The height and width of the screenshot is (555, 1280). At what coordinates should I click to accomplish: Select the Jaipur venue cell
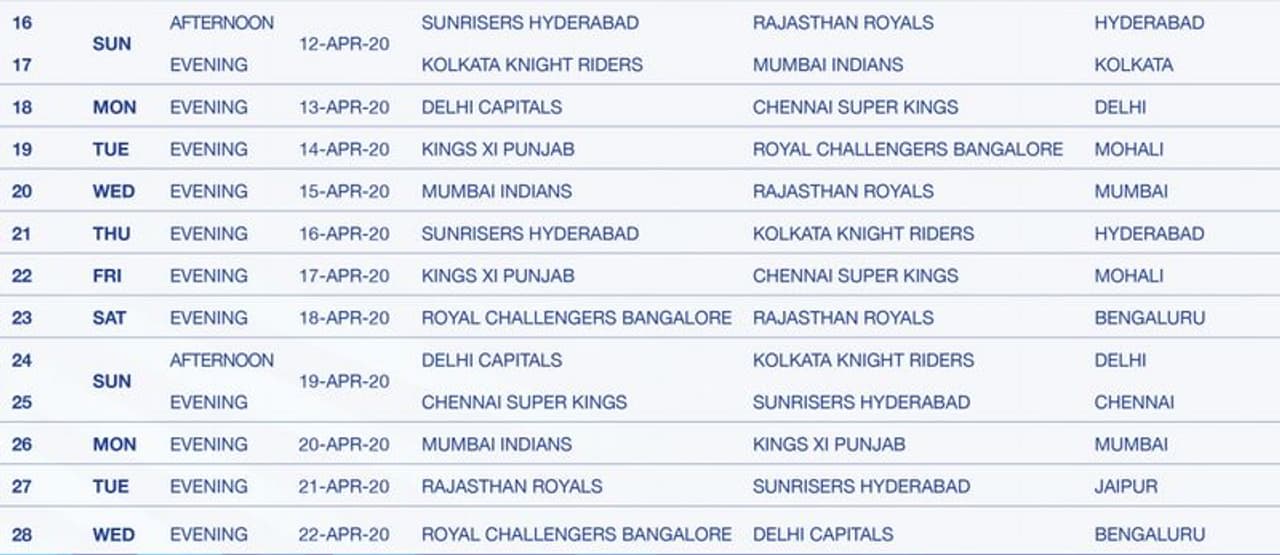click(x=1125, y=487)
